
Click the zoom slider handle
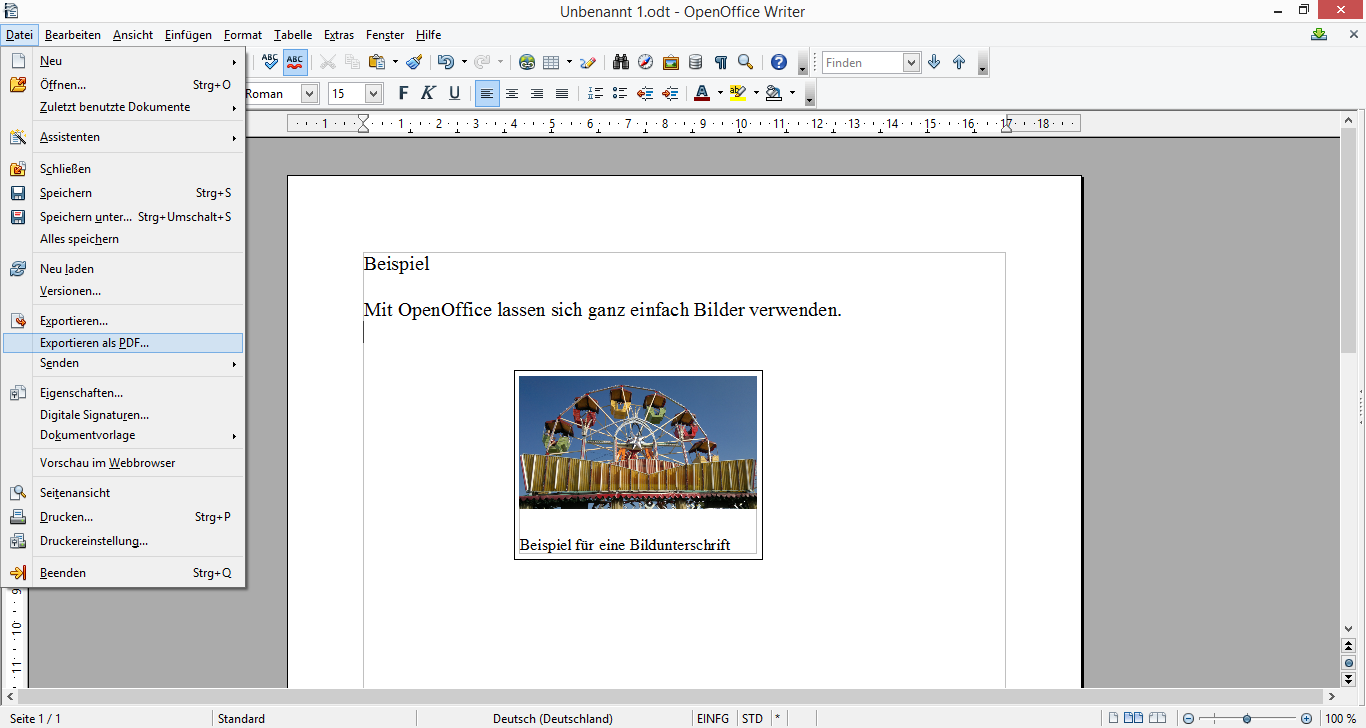(1247, 718)
